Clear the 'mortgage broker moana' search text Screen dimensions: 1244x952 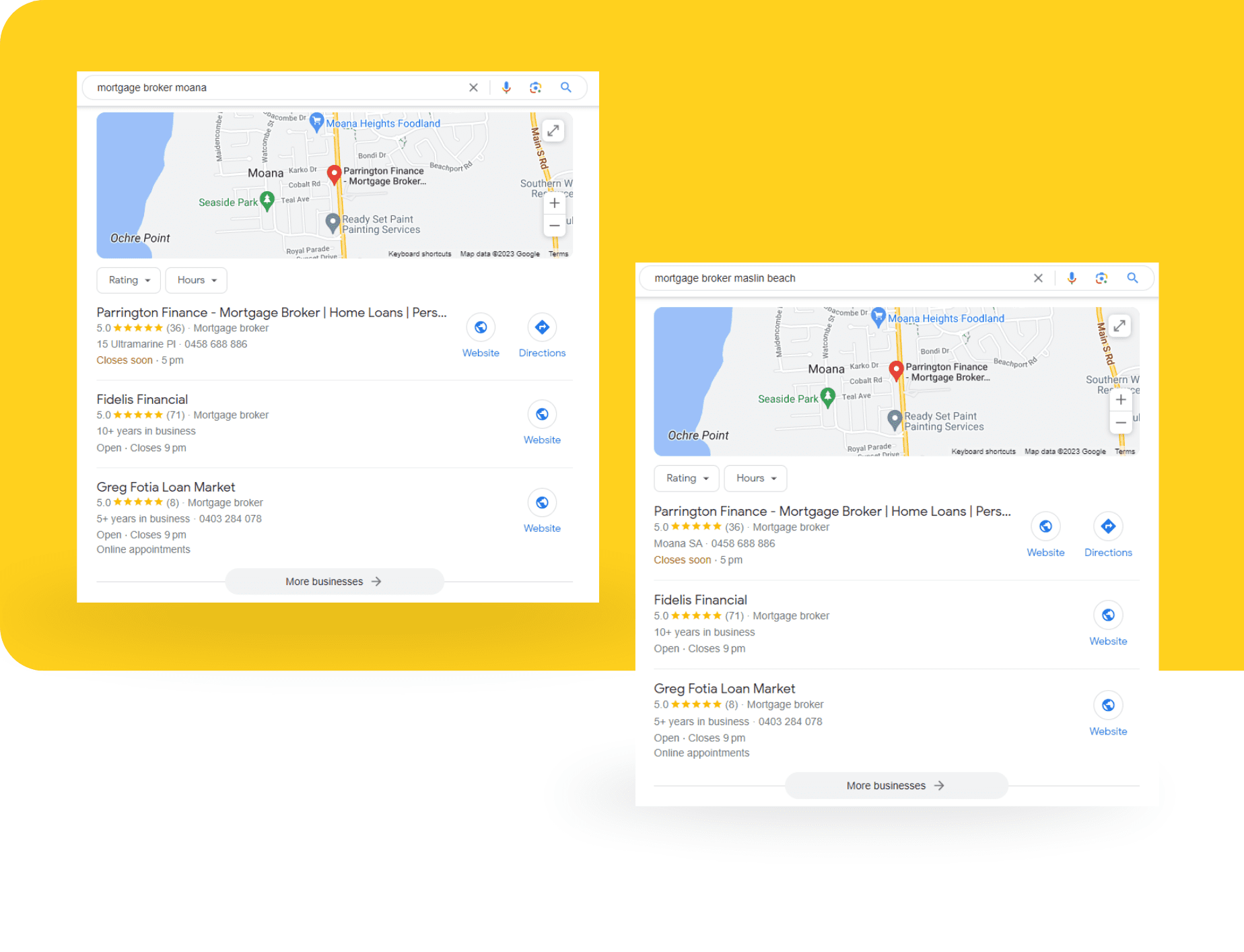473,88
